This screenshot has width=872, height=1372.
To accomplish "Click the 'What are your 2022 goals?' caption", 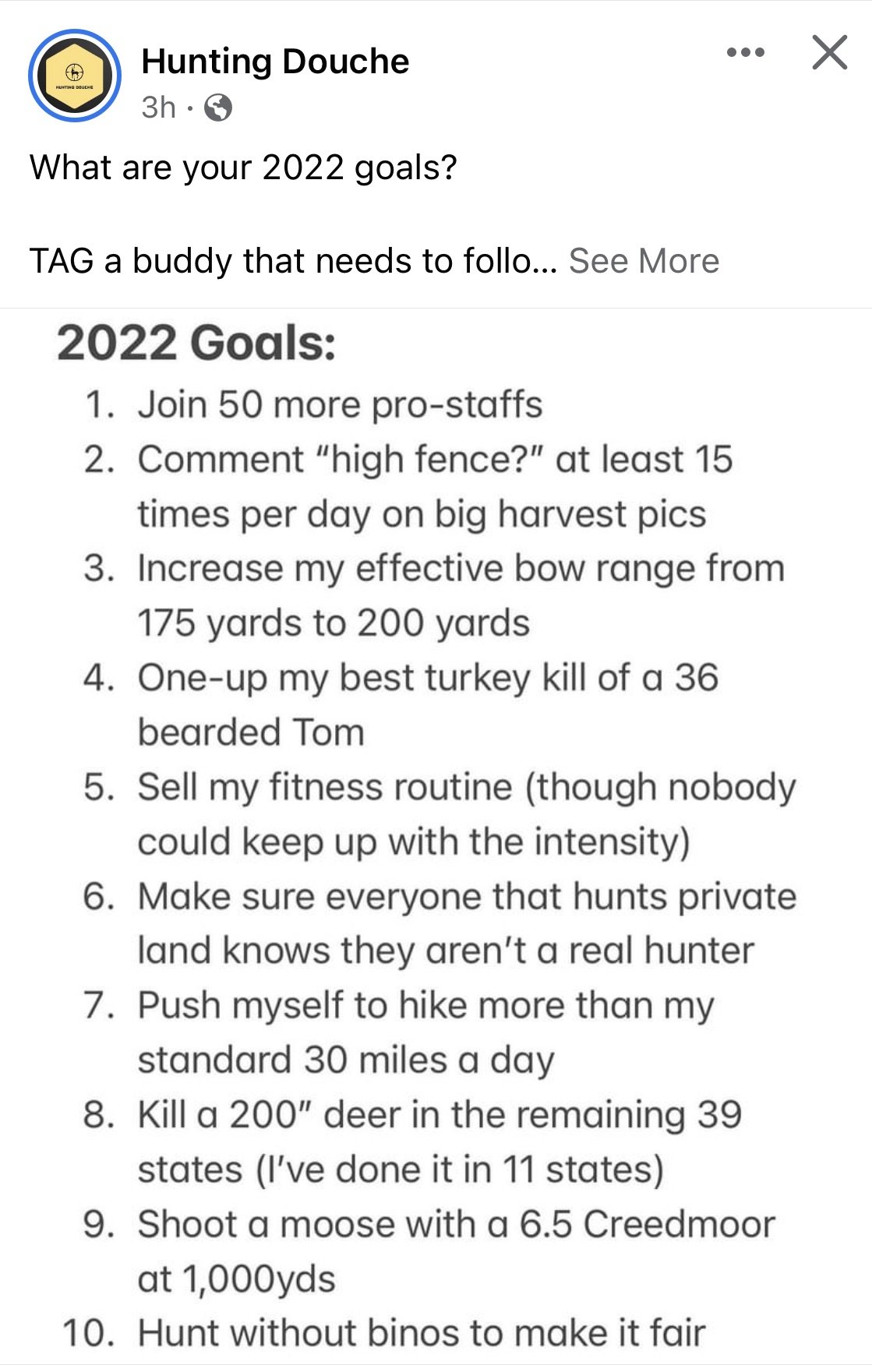I will (x=243, y=168).
